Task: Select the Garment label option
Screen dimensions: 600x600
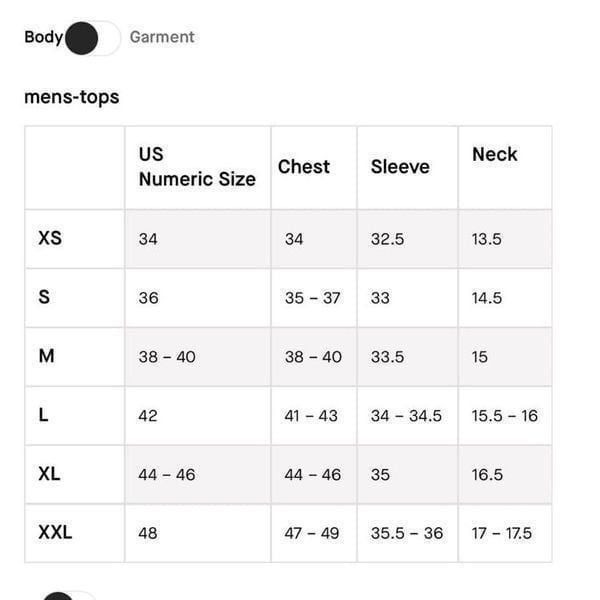Action: [162, 37]
